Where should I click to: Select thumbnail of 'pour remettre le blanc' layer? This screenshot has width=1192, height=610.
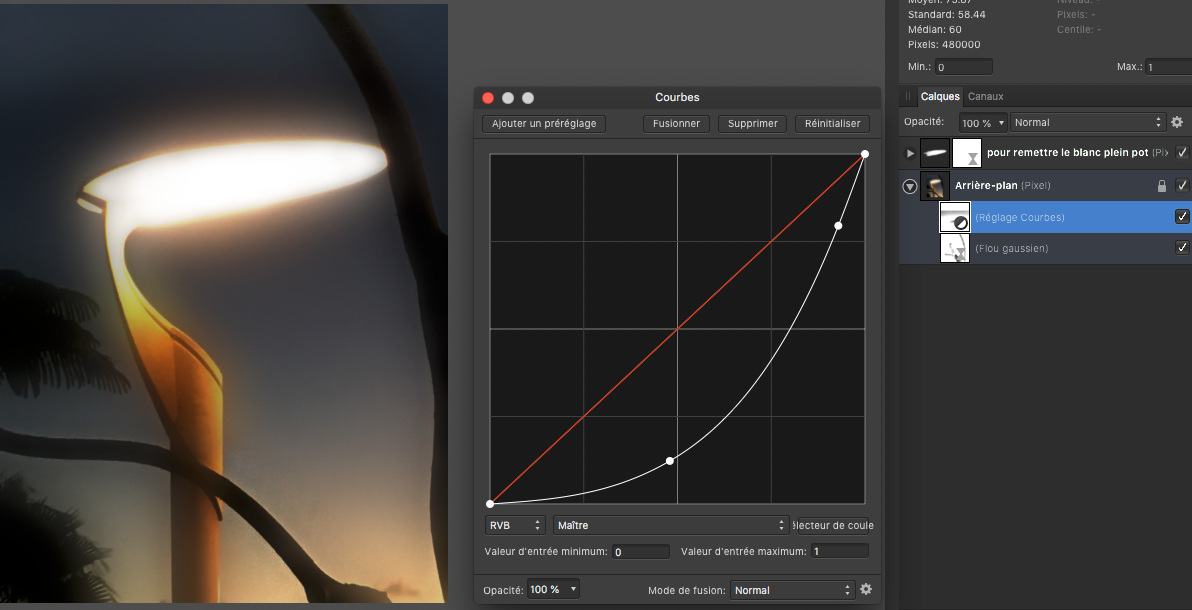tap(935, 153)
